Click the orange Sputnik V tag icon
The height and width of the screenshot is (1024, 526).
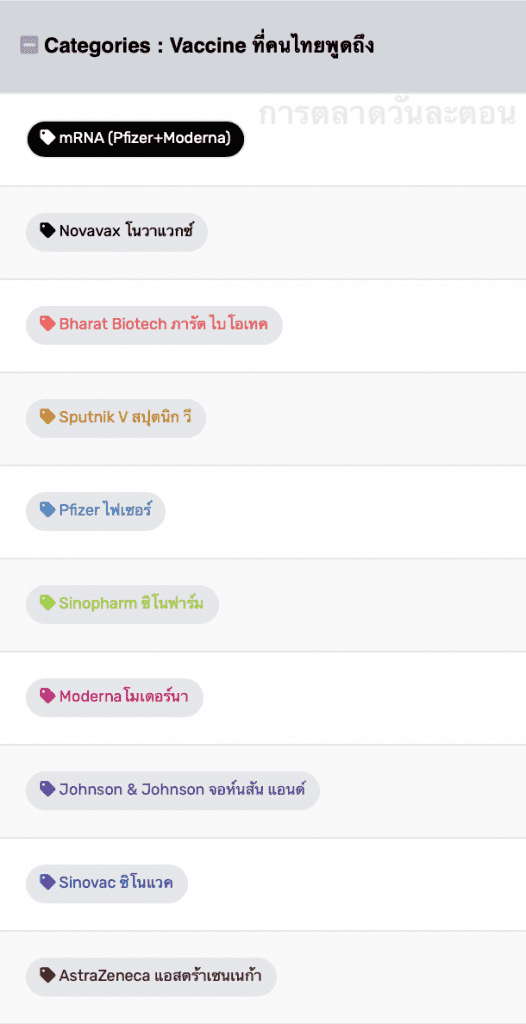[x=48, y=417]
